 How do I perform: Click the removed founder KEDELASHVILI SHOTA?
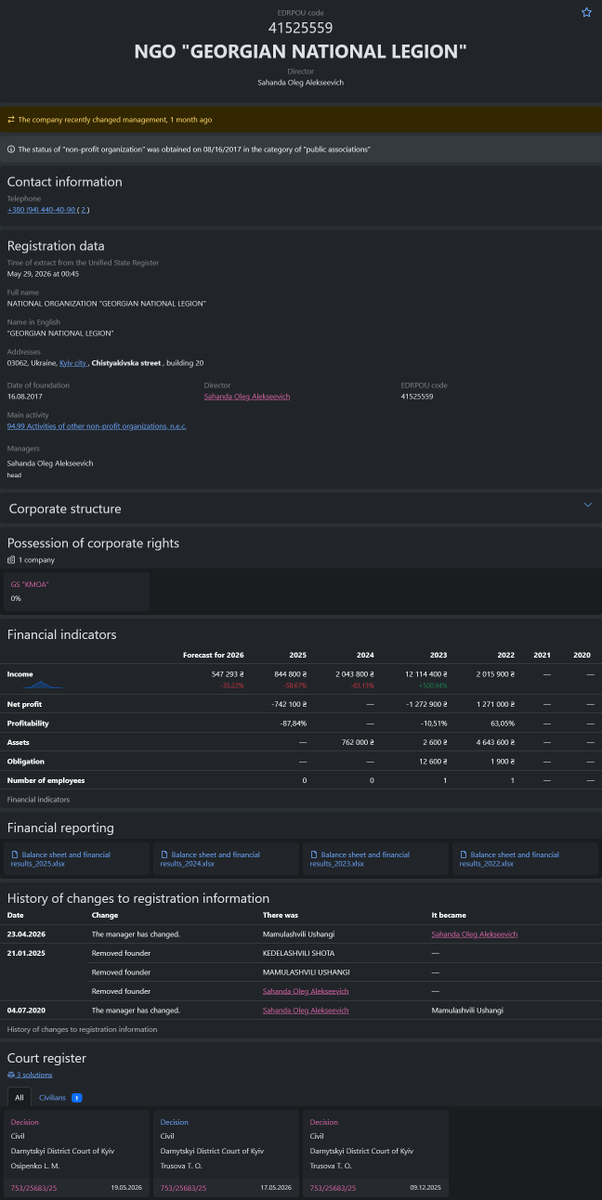click(299, 953)
